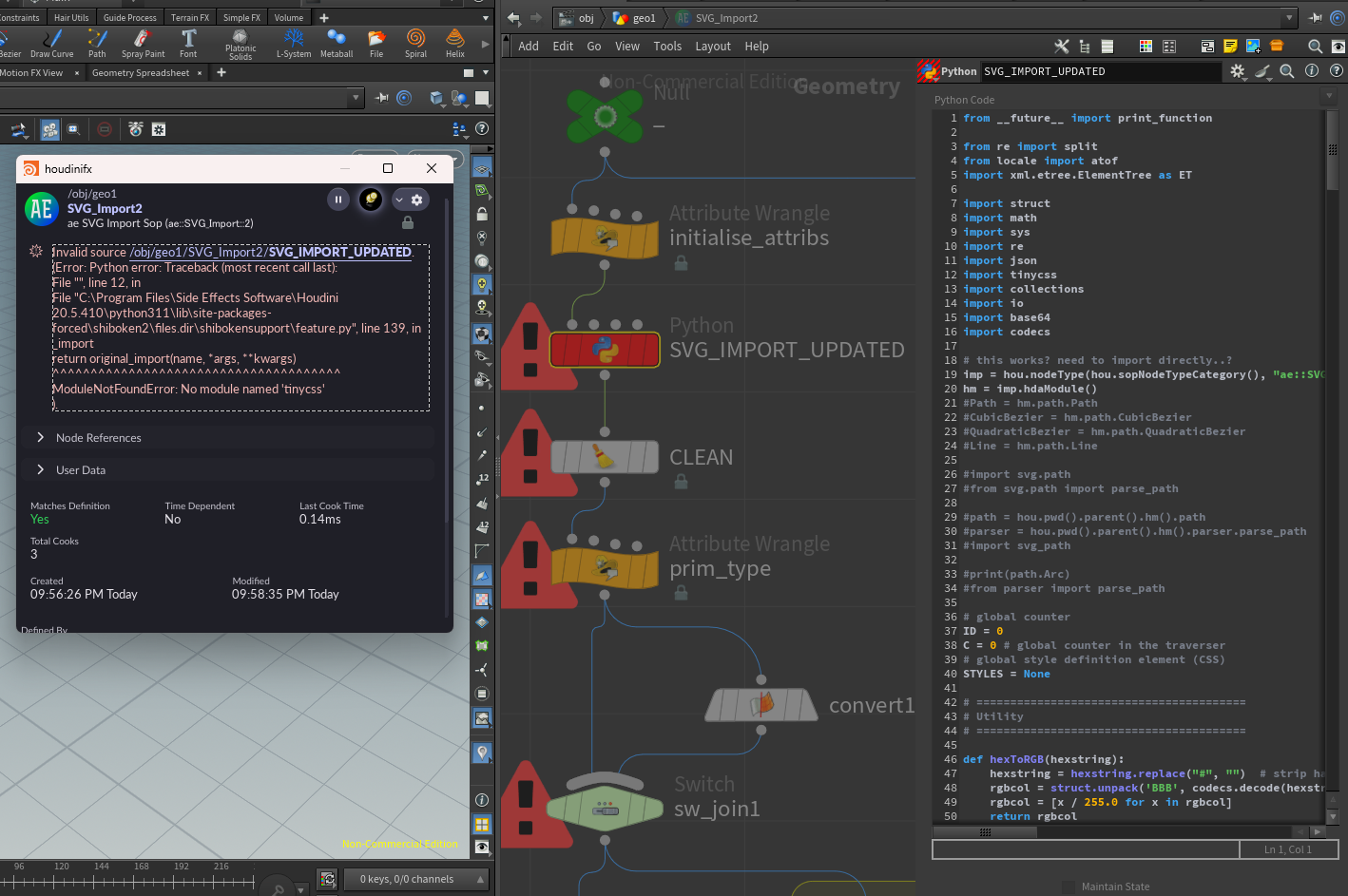This screenshot has width=1348, height=896.
Task: Toggle the pin on the network pane
Action: (1316, 18)
